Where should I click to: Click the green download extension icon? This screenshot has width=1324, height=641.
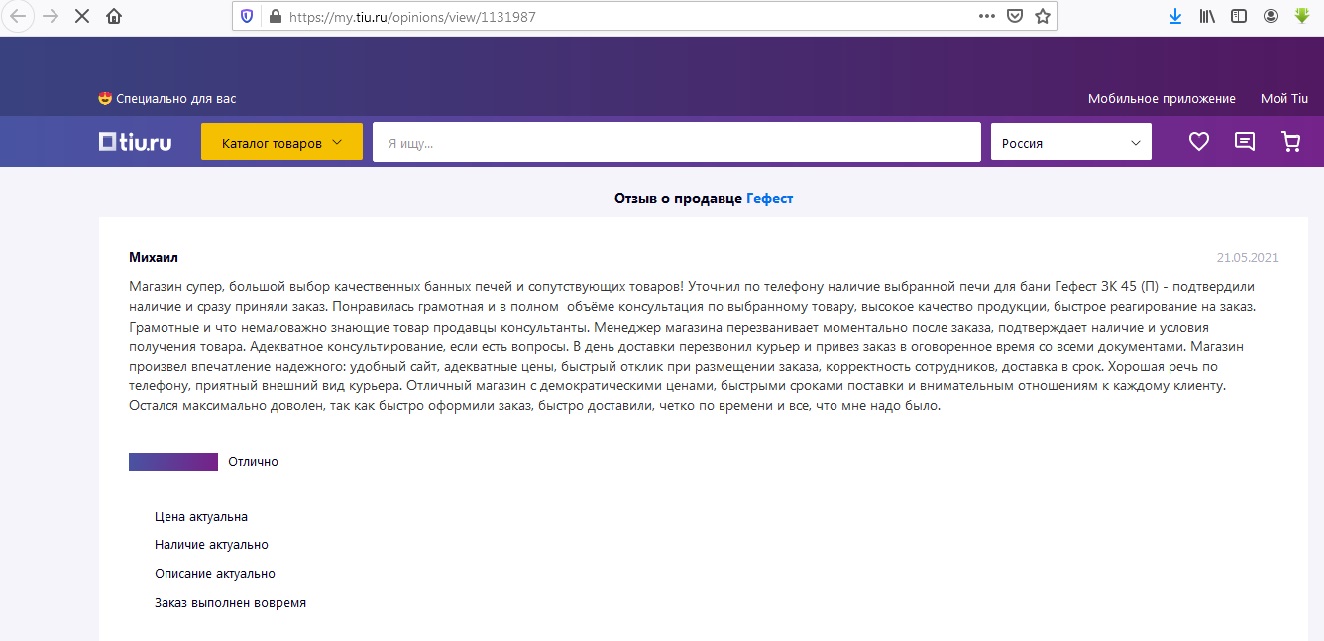coord(1302,16)
